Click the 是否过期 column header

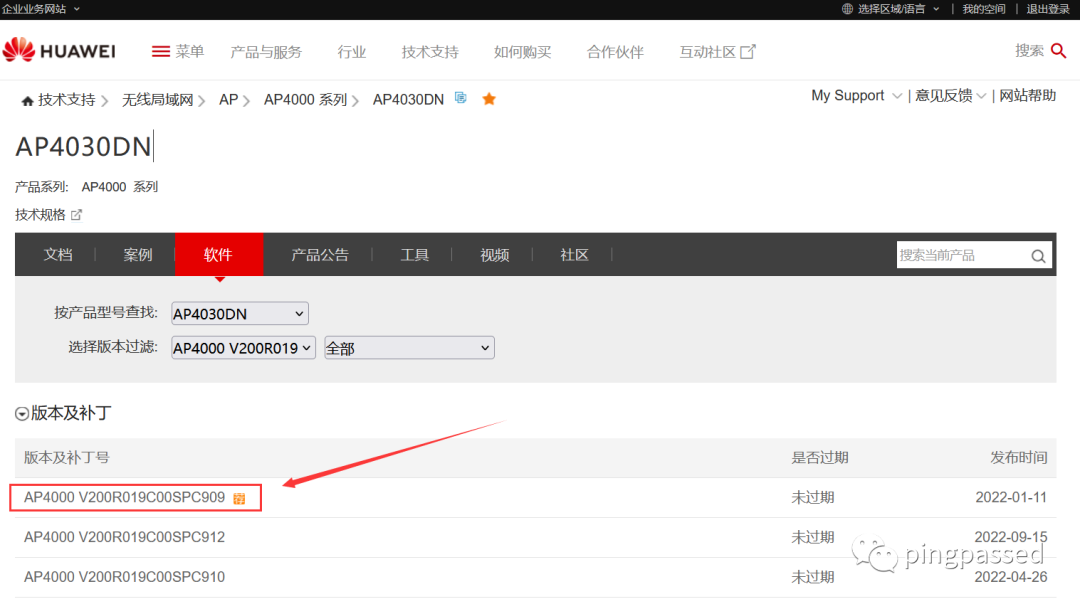coord(820,458)
